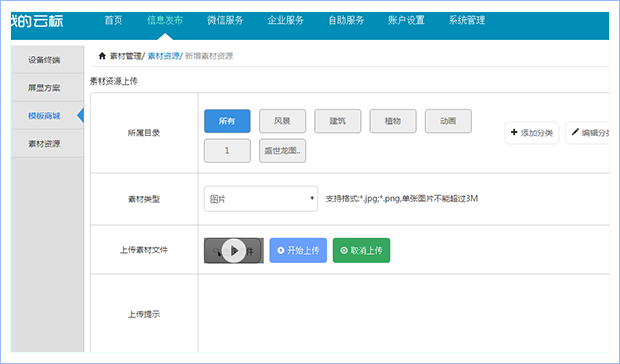The height and width of the screenshot is (364, 620).
Task: Select the 动画 category button
Action: click(448, 121)
